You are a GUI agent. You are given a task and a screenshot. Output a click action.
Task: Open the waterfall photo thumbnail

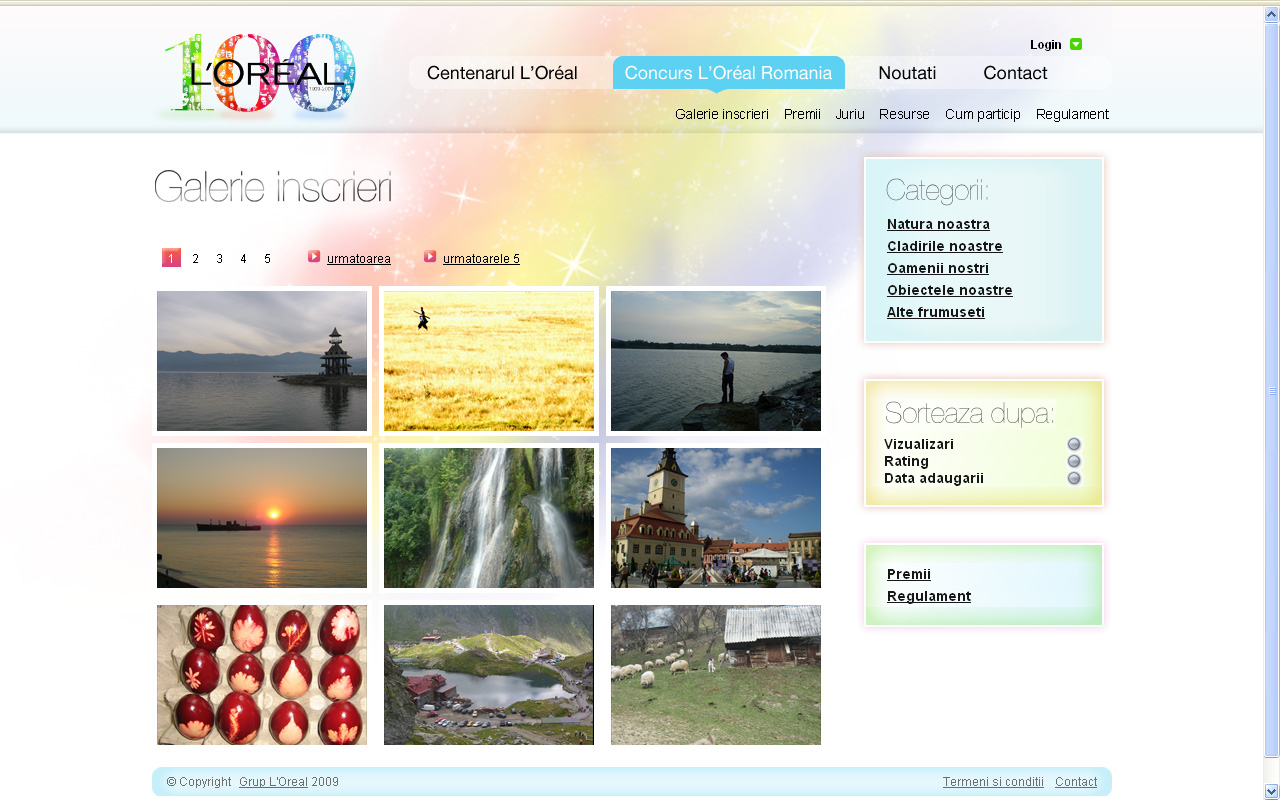pyautogui.click(x=489, y=518)
